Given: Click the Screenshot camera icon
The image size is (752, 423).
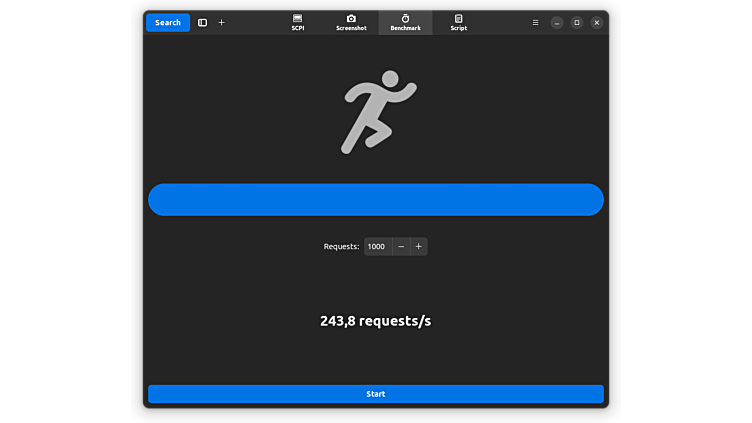Looking at the screenshot, I should click(351, 18).
